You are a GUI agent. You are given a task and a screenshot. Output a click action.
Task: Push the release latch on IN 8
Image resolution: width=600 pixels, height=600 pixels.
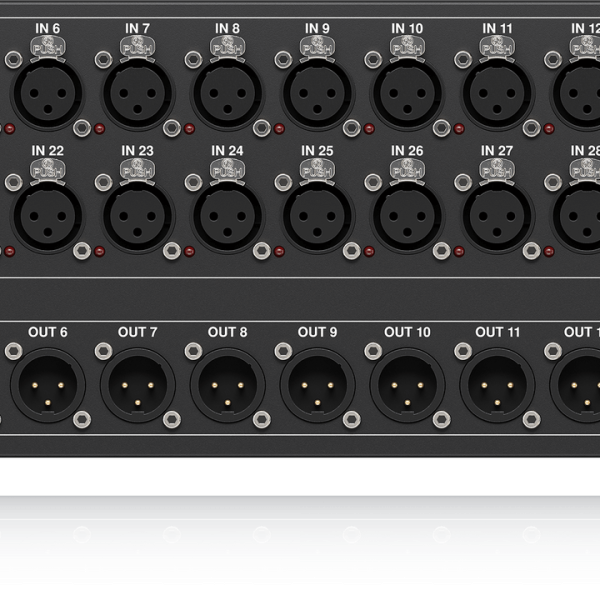click(228, 47)
